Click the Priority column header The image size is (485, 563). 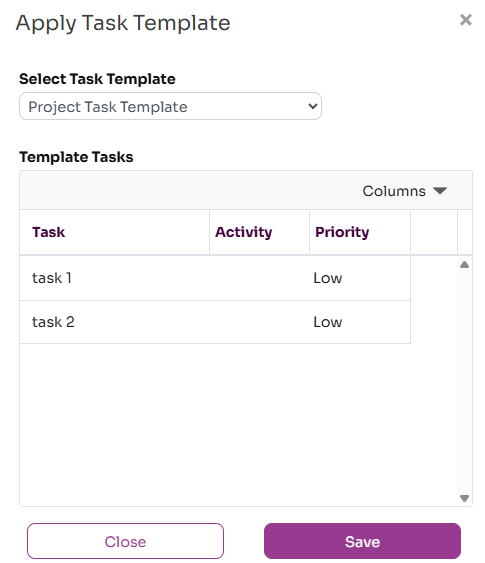[x=360, y=232]
